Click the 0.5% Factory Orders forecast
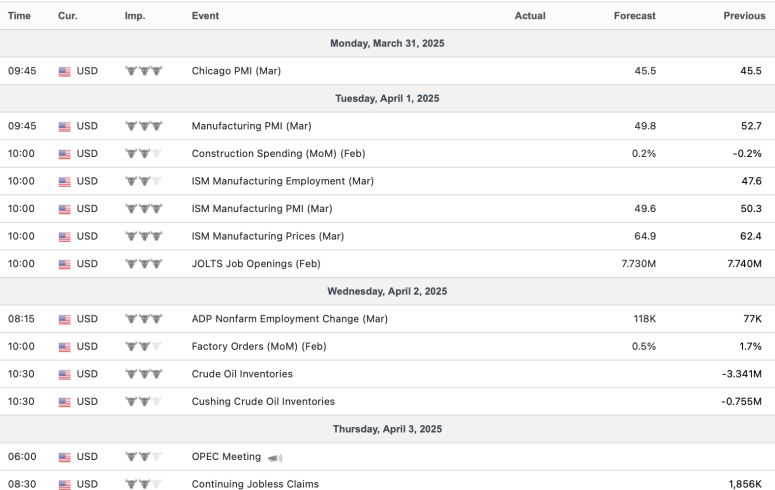Screen dimensions: 775x490 (x=644, y=346)
